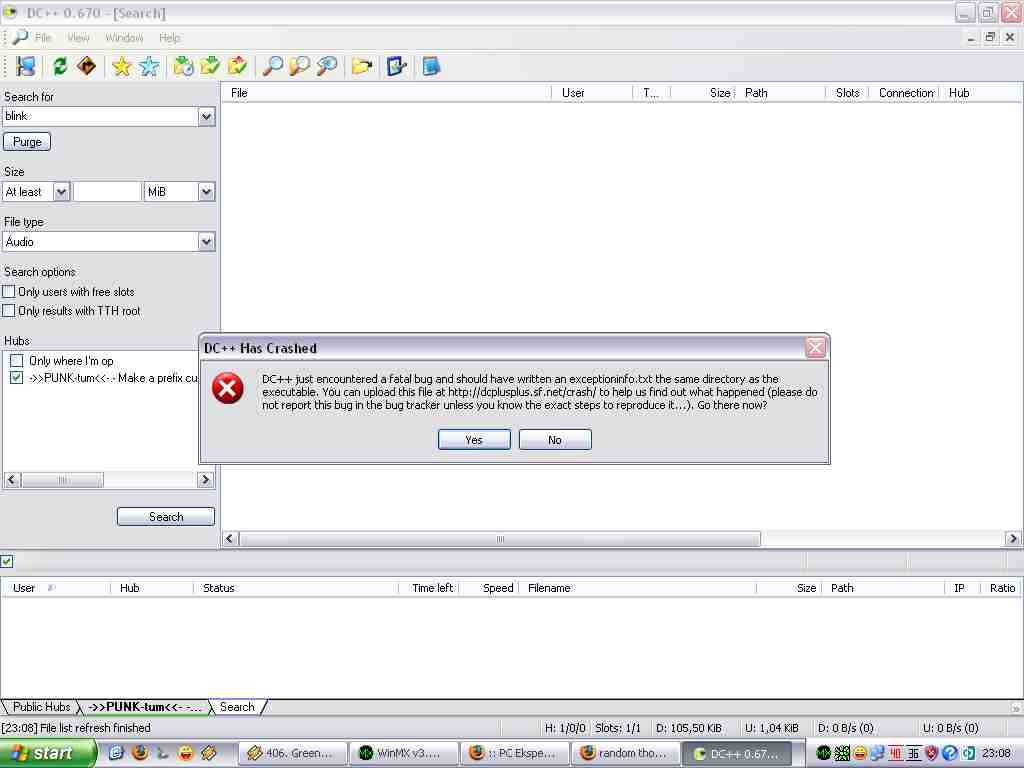Click No in the crash dialog
Viewport: 1024px width, 768px height.
pyautogui.click(x=555, y=440)
